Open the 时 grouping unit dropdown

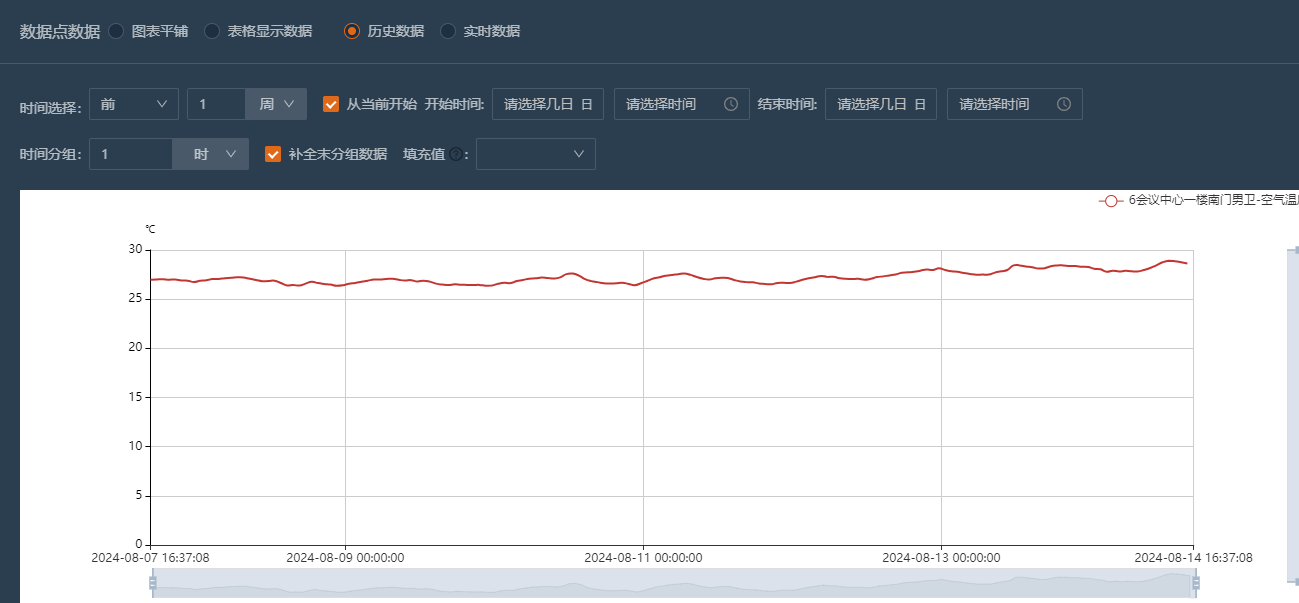211,154
